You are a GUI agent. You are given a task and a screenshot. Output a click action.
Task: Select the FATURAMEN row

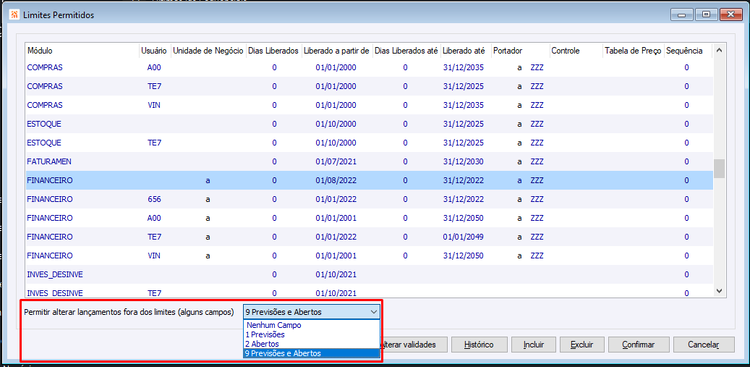[x=369, y=162]
